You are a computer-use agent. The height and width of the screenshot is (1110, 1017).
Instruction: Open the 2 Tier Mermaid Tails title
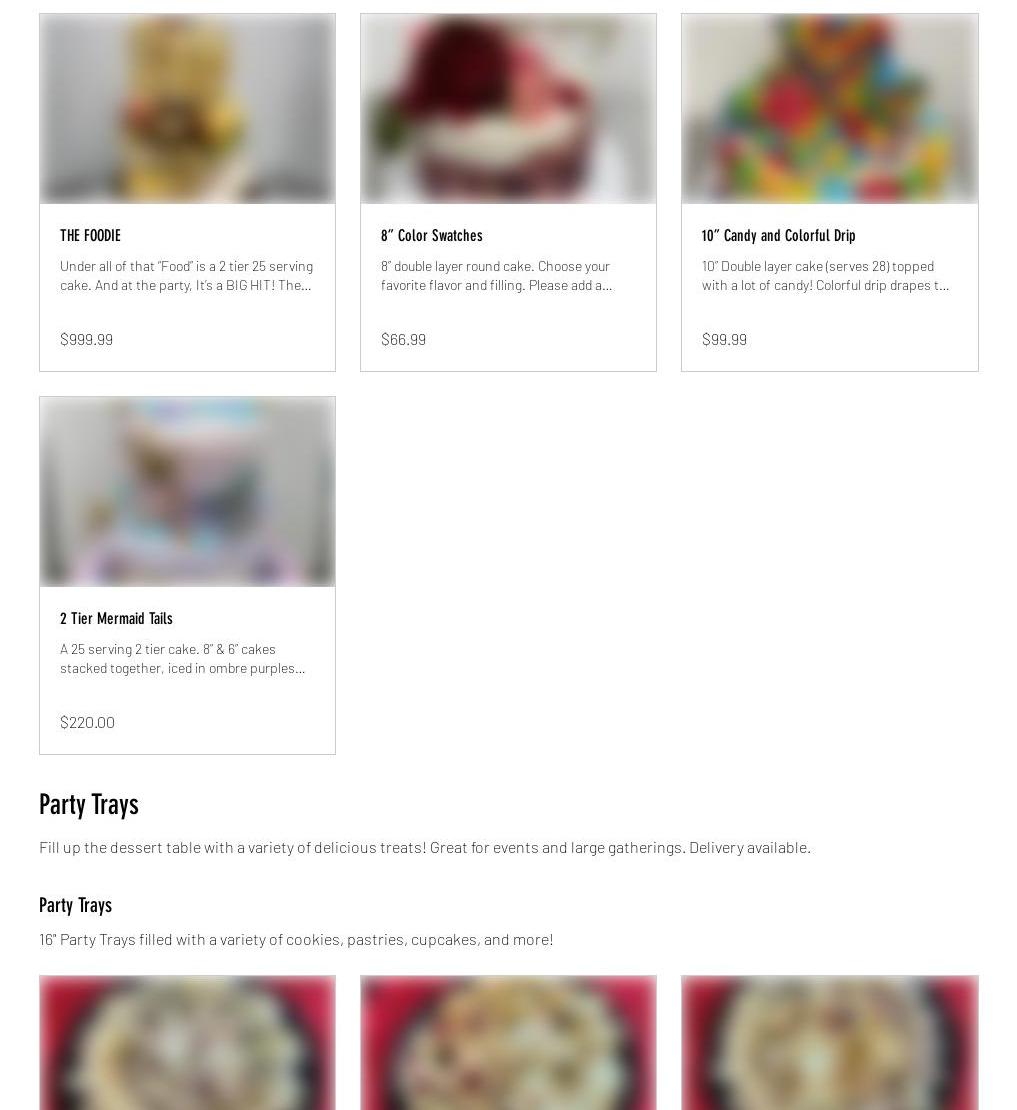[117, 619]
